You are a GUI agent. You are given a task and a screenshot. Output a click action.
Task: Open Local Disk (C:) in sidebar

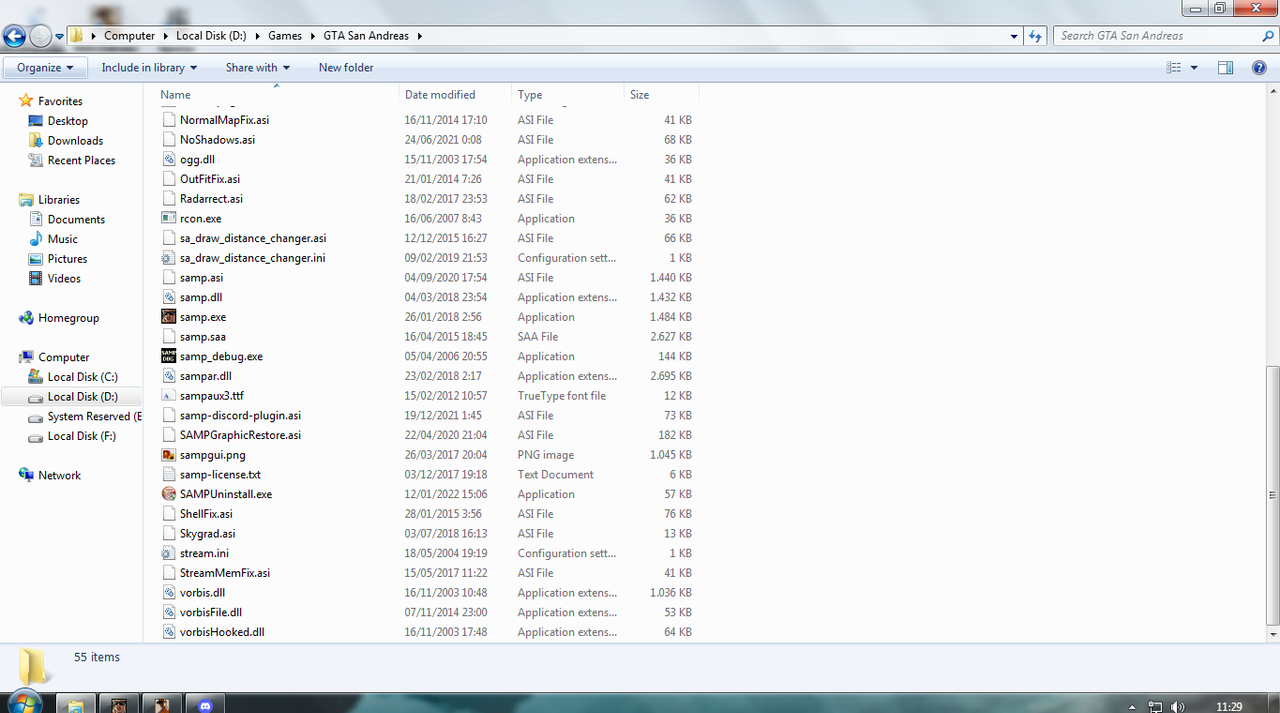click(82, 377)
